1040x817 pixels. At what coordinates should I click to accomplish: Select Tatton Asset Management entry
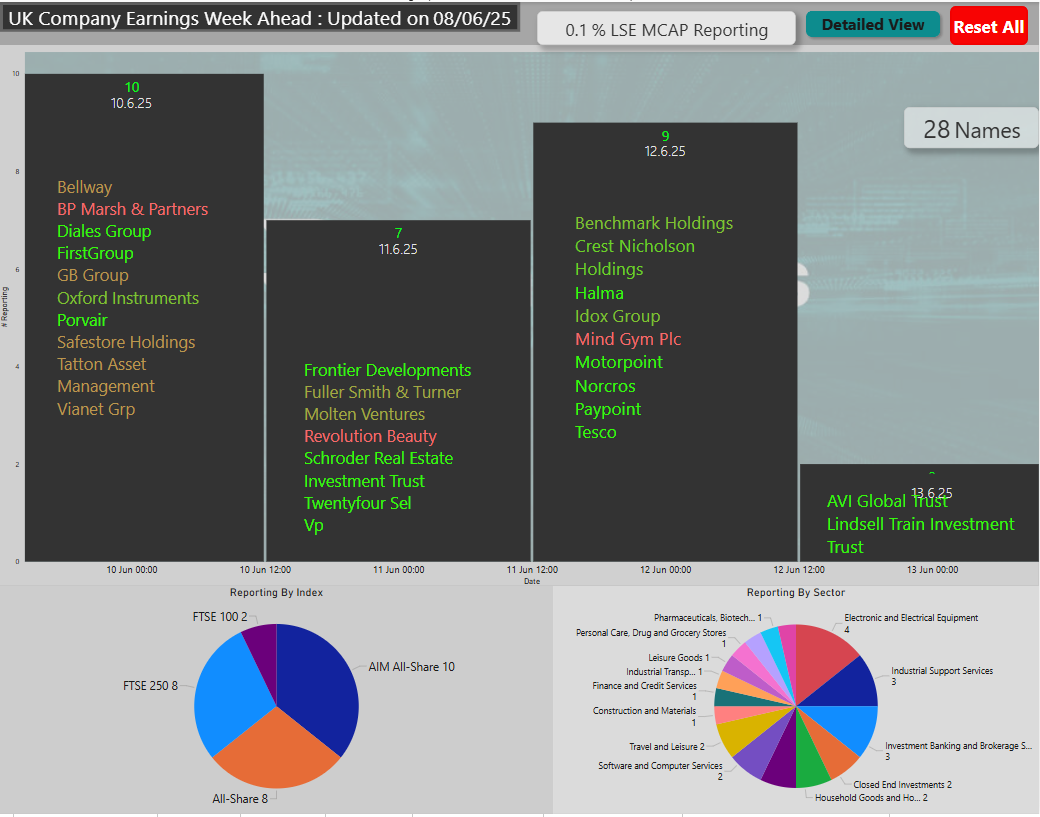click(105, 375)
